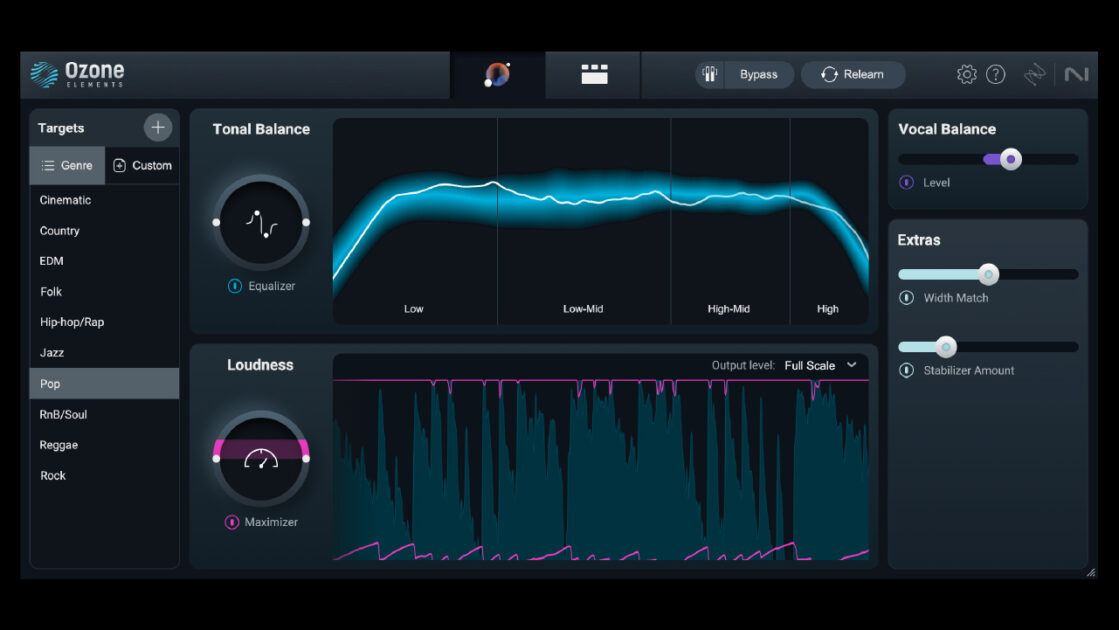This screenshot has height=630, width=1119.
Task: Toggle gain match icon beside Bypass
Action: [709, 74]
